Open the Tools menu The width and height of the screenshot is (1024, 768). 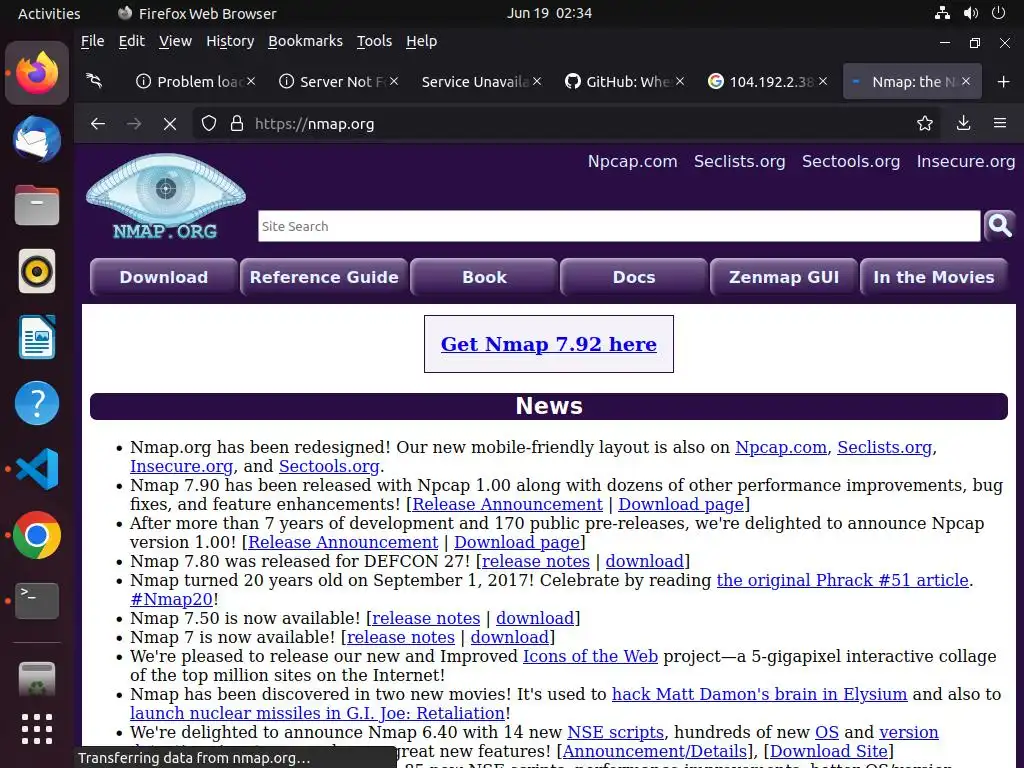point(374,41)
